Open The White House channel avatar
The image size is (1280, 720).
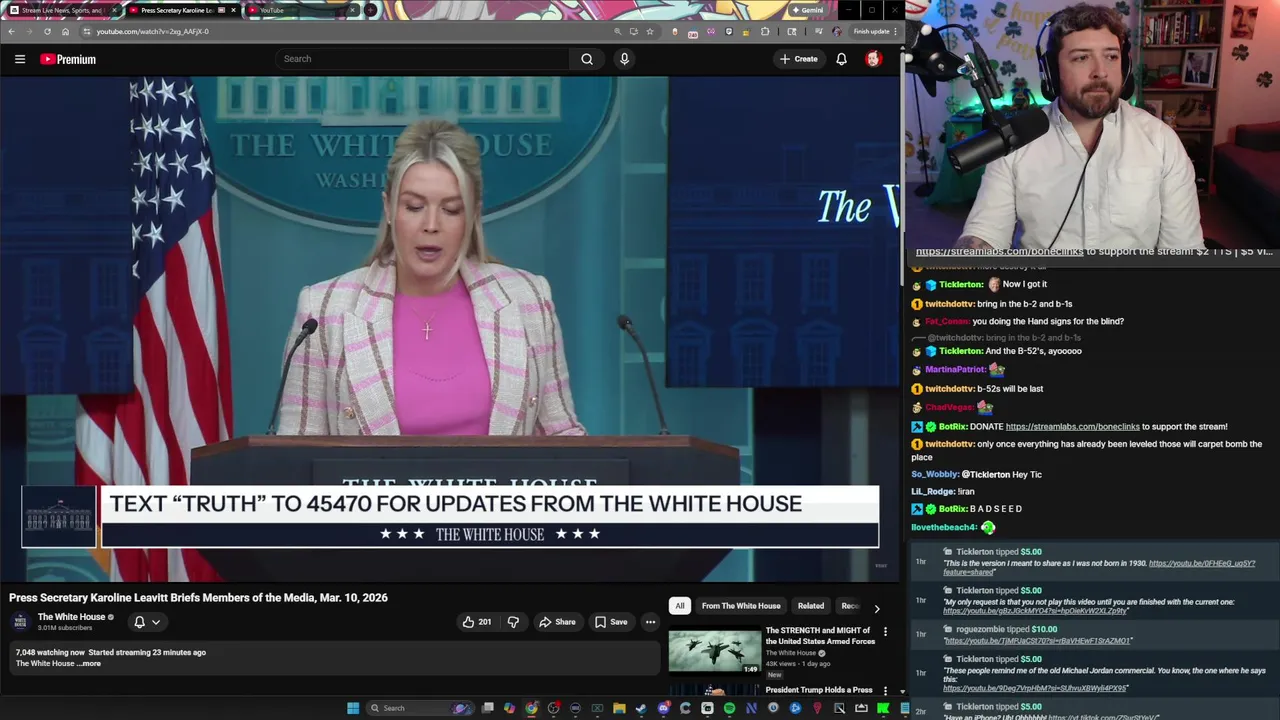20,622
